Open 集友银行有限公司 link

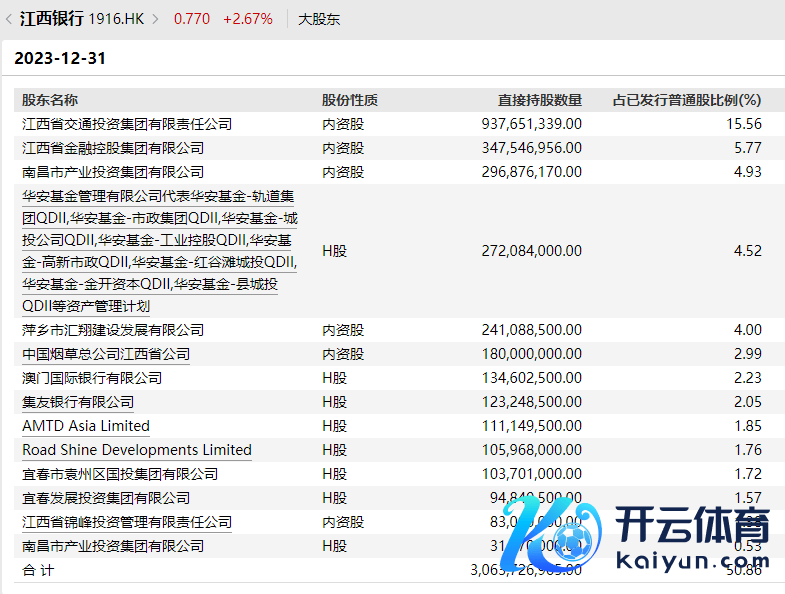click(x=78, y=402)
